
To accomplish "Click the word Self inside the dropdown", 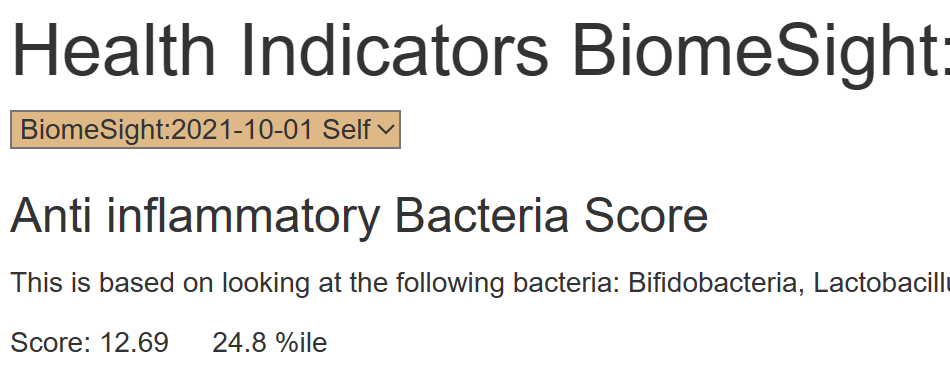I will pos(347,130).
